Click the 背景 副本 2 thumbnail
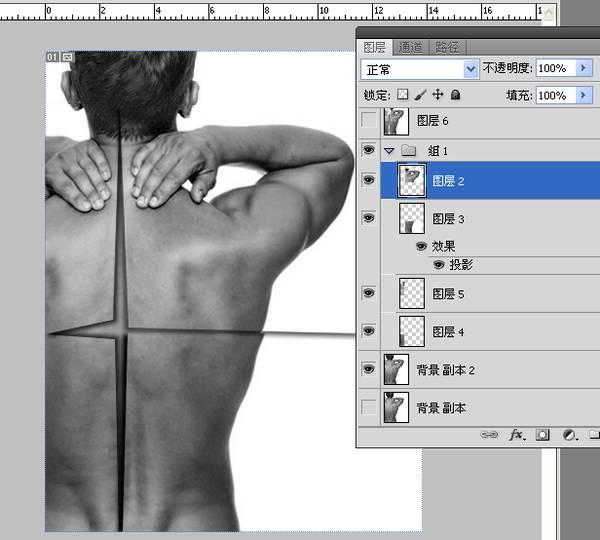The width and height of the screenshot is (600, 540). click(396, 369)
